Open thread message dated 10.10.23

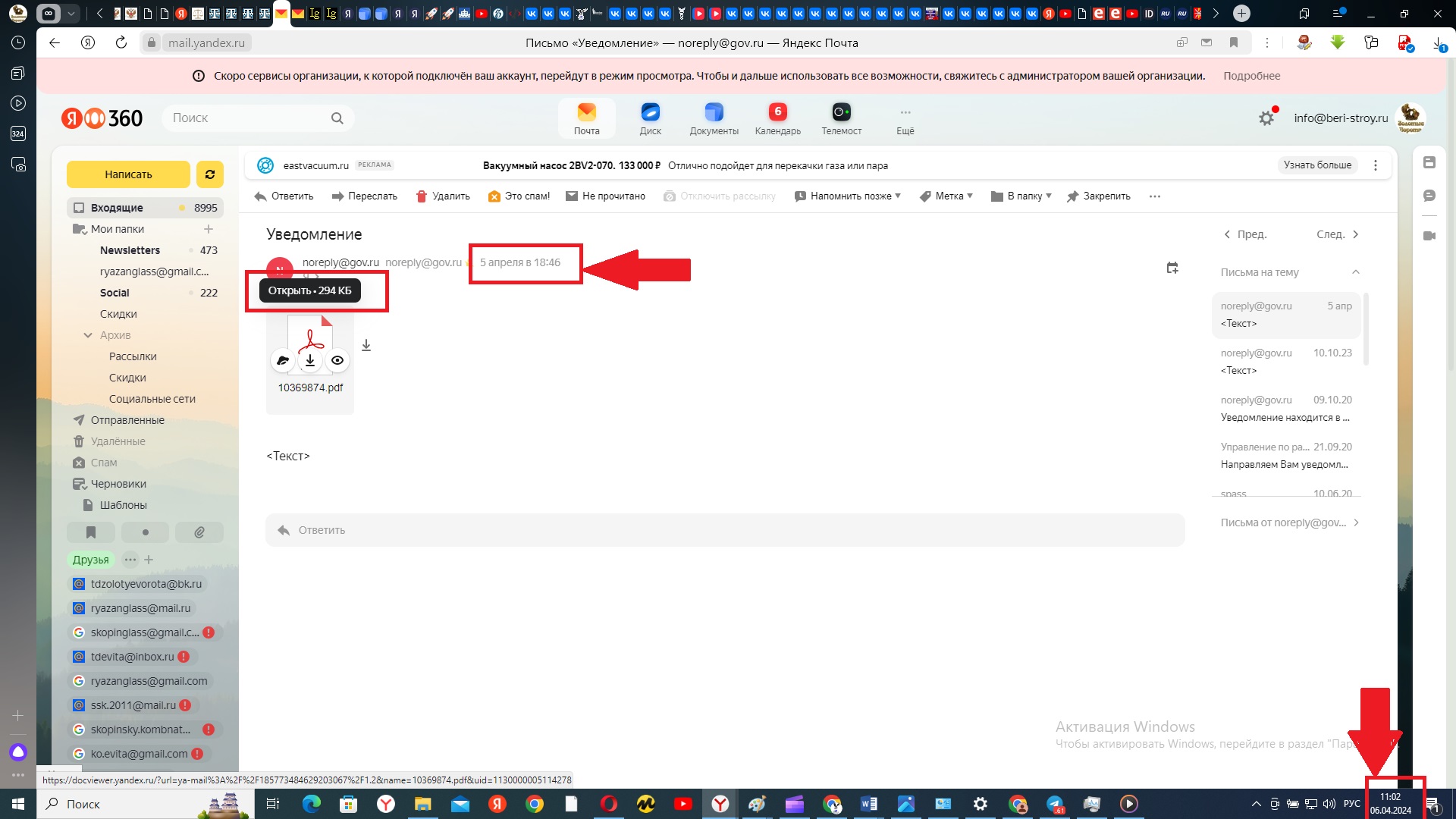[1286, 362]
